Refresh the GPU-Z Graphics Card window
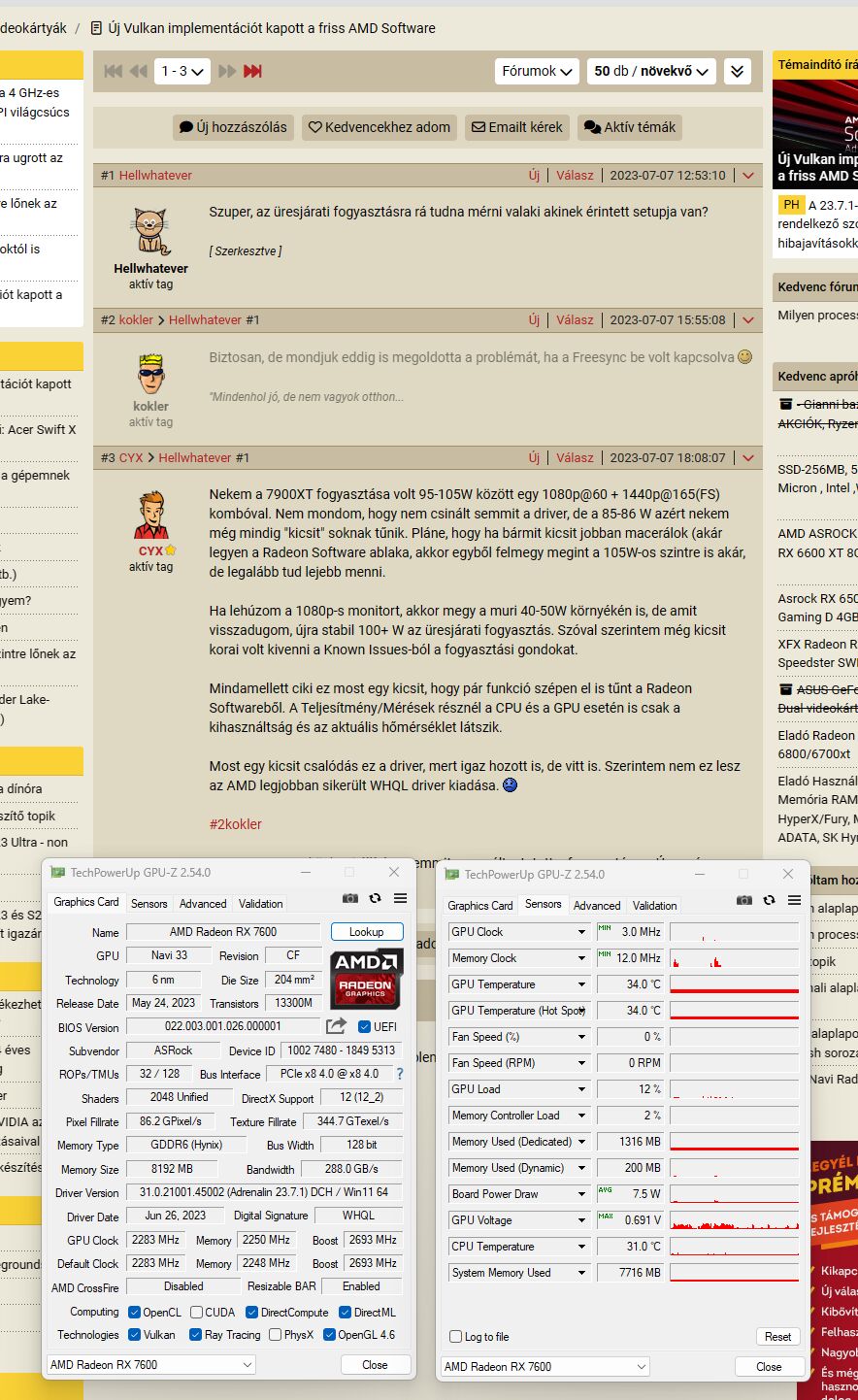The width and height of the screenshot is (858, 1400). pos(375,898)
